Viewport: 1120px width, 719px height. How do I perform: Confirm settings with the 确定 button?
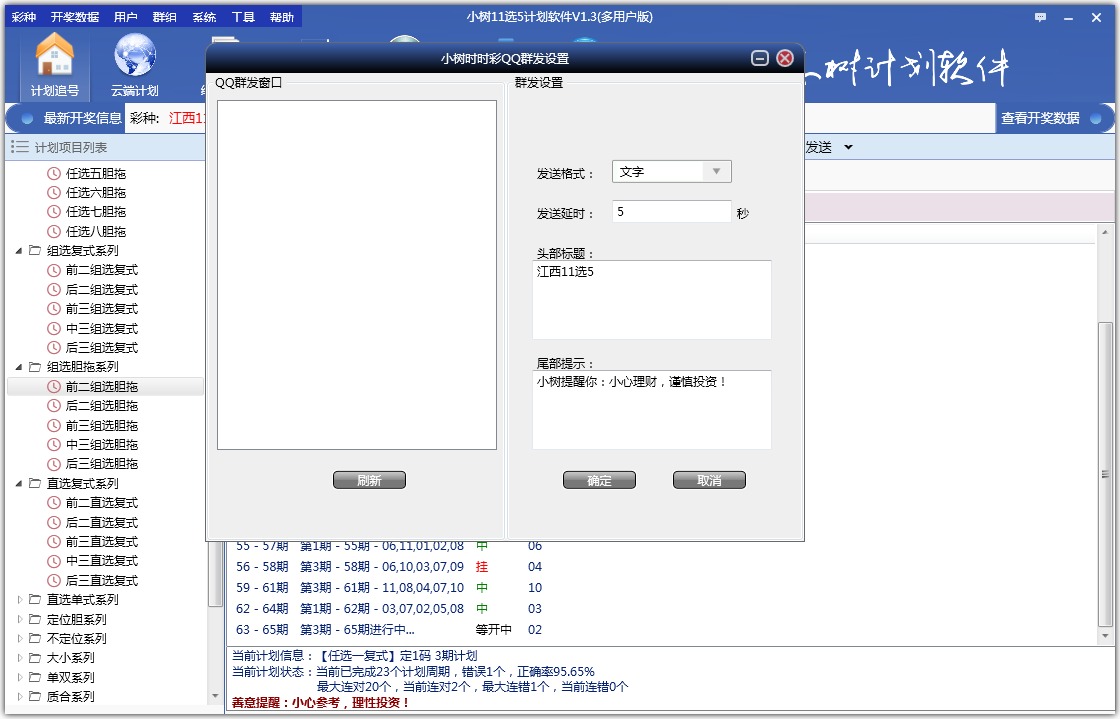(599, 479)
